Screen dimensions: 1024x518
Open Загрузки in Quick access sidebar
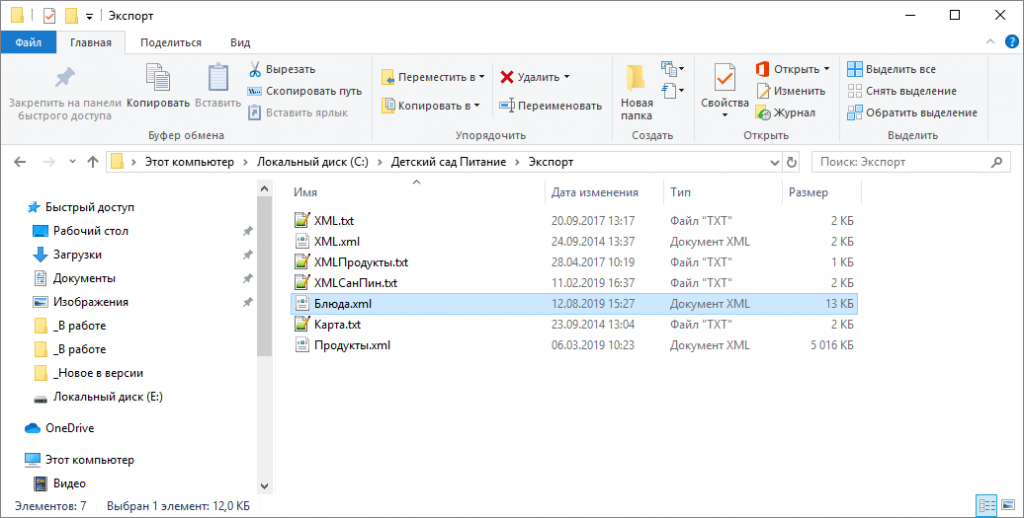(76, 254)
